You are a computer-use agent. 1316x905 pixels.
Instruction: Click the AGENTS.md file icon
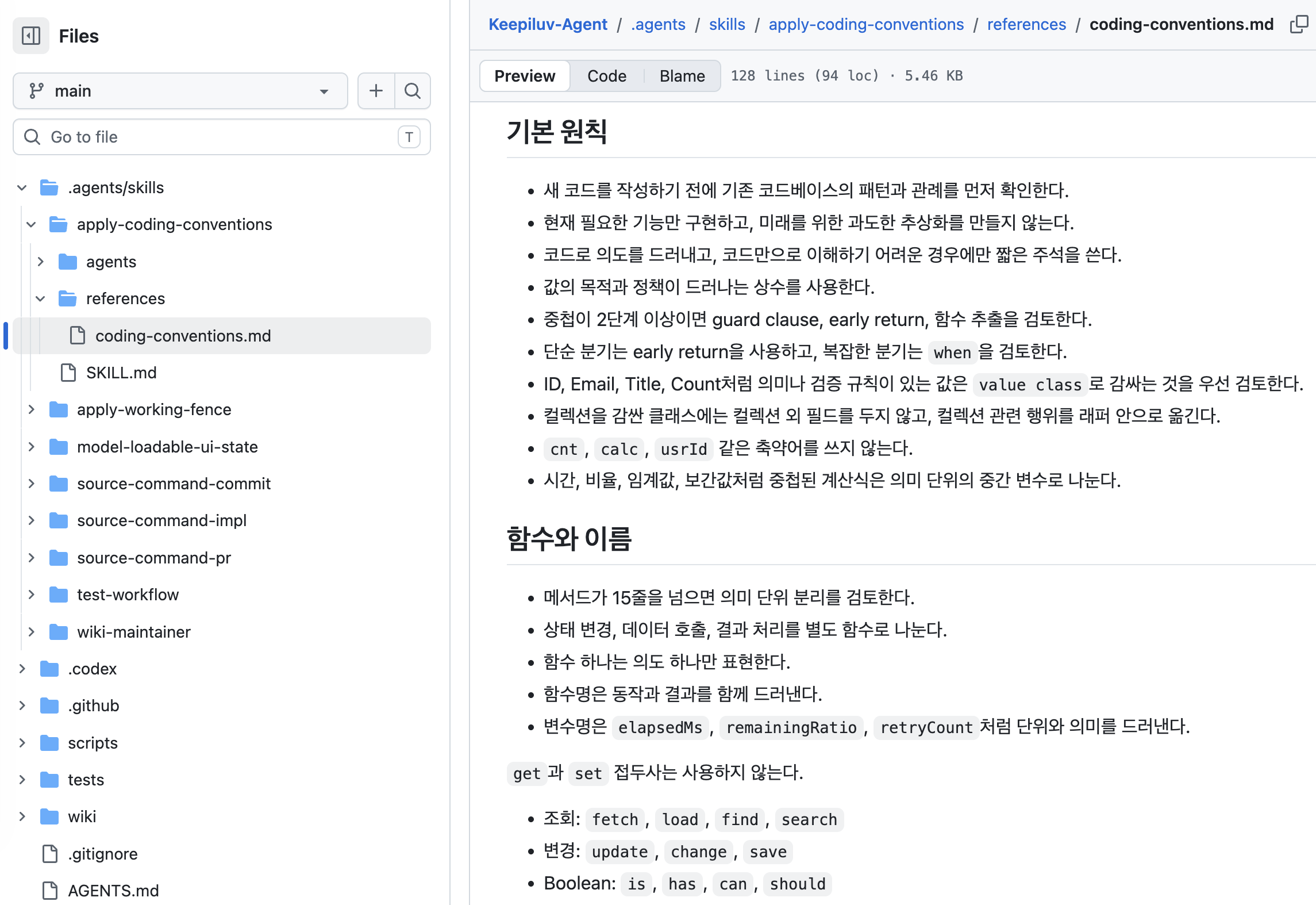pyautogui.click(x=50, y=891)
